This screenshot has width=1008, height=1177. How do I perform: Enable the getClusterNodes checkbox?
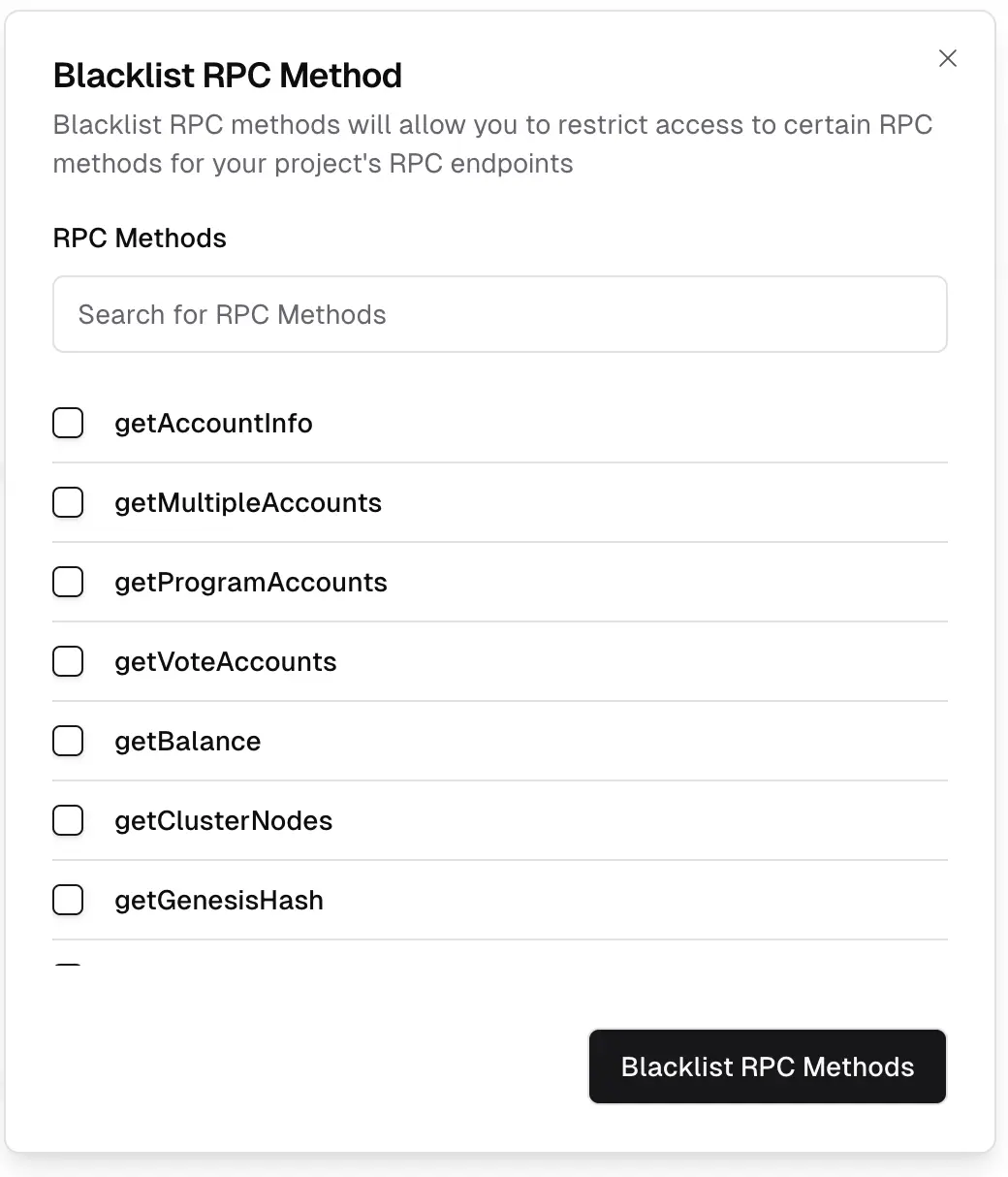(x=68, y=820)
